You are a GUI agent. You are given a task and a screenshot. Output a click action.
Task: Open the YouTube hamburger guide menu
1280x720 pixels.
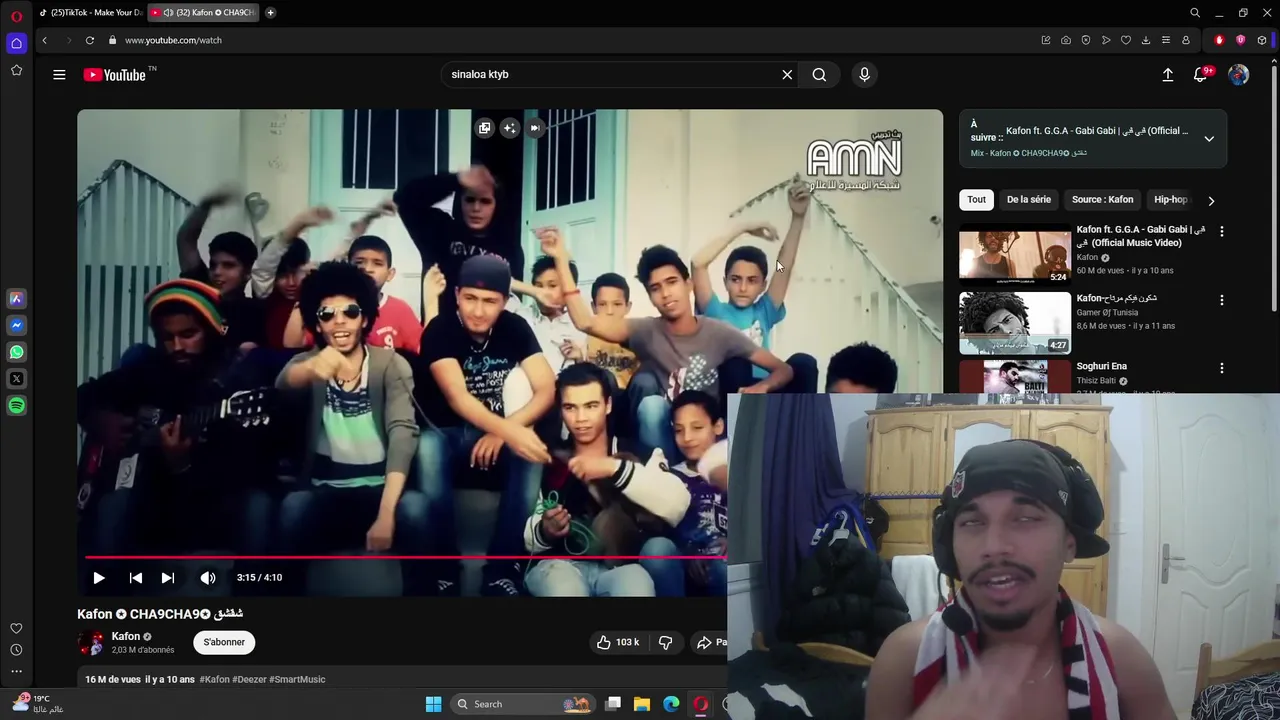point(59,75)
